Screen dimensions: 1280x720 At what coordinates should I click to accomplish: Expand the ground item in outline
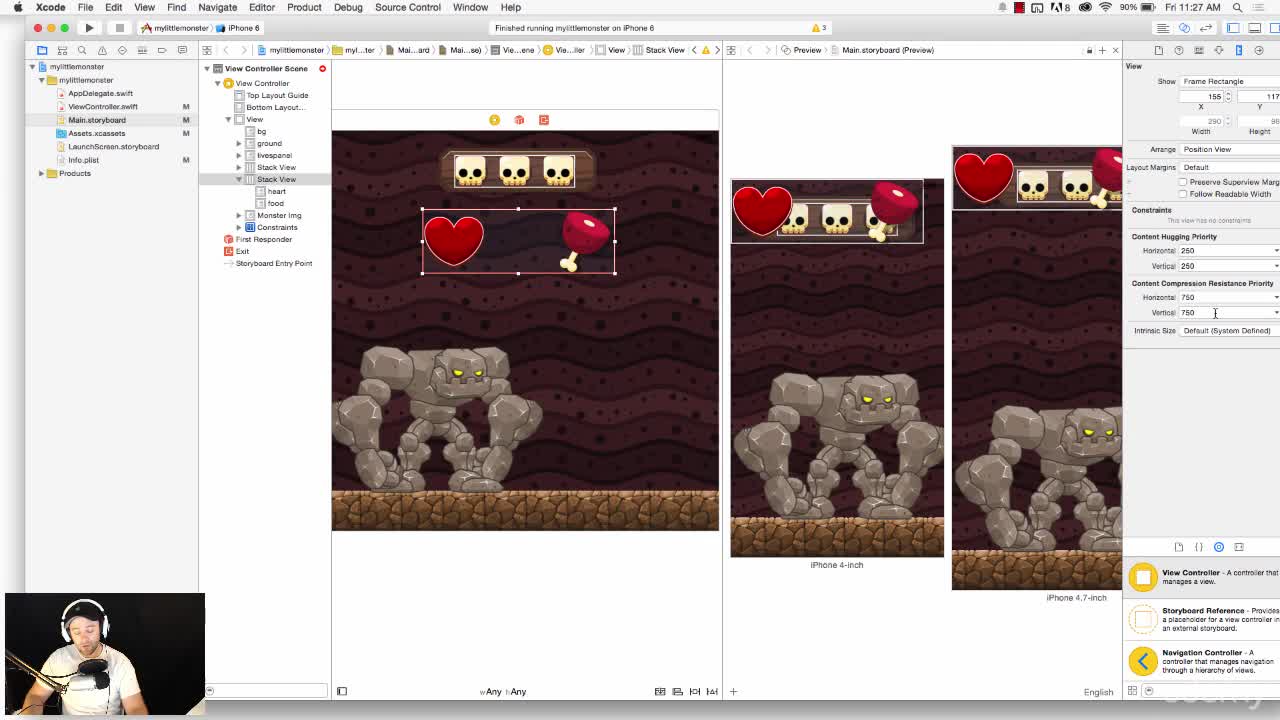tap(239, 143)
